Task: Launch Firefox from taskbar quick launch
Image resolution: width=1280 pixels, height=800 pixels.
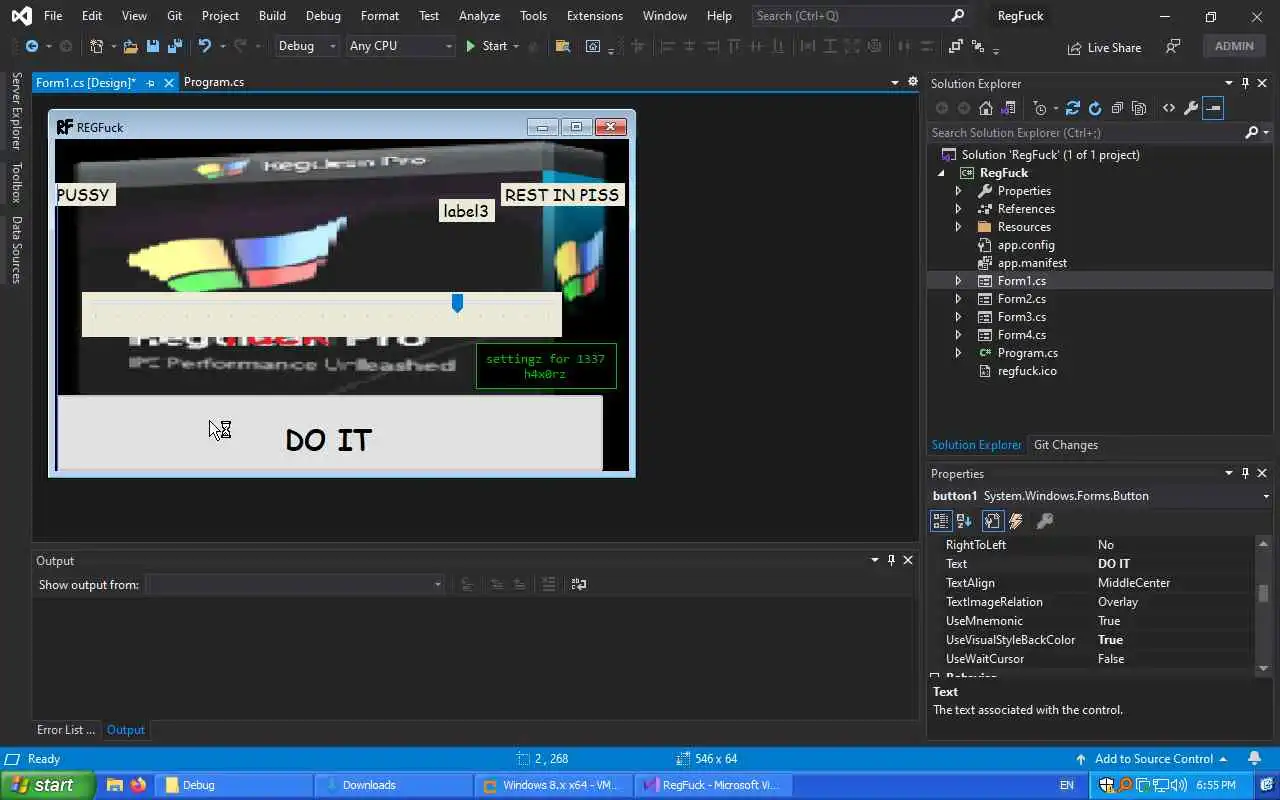Action: [138, 785]
